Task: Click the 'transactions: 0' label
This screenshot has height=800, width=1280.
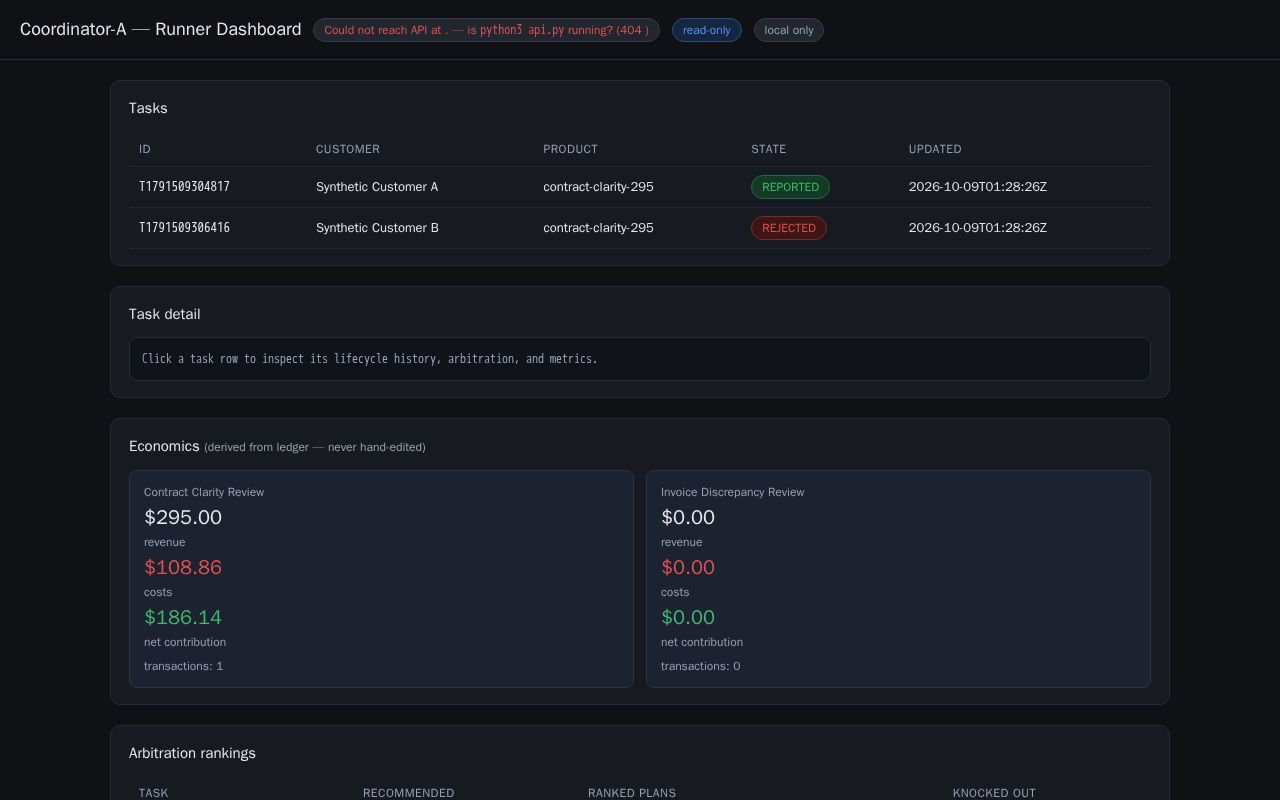Action: 701,666
